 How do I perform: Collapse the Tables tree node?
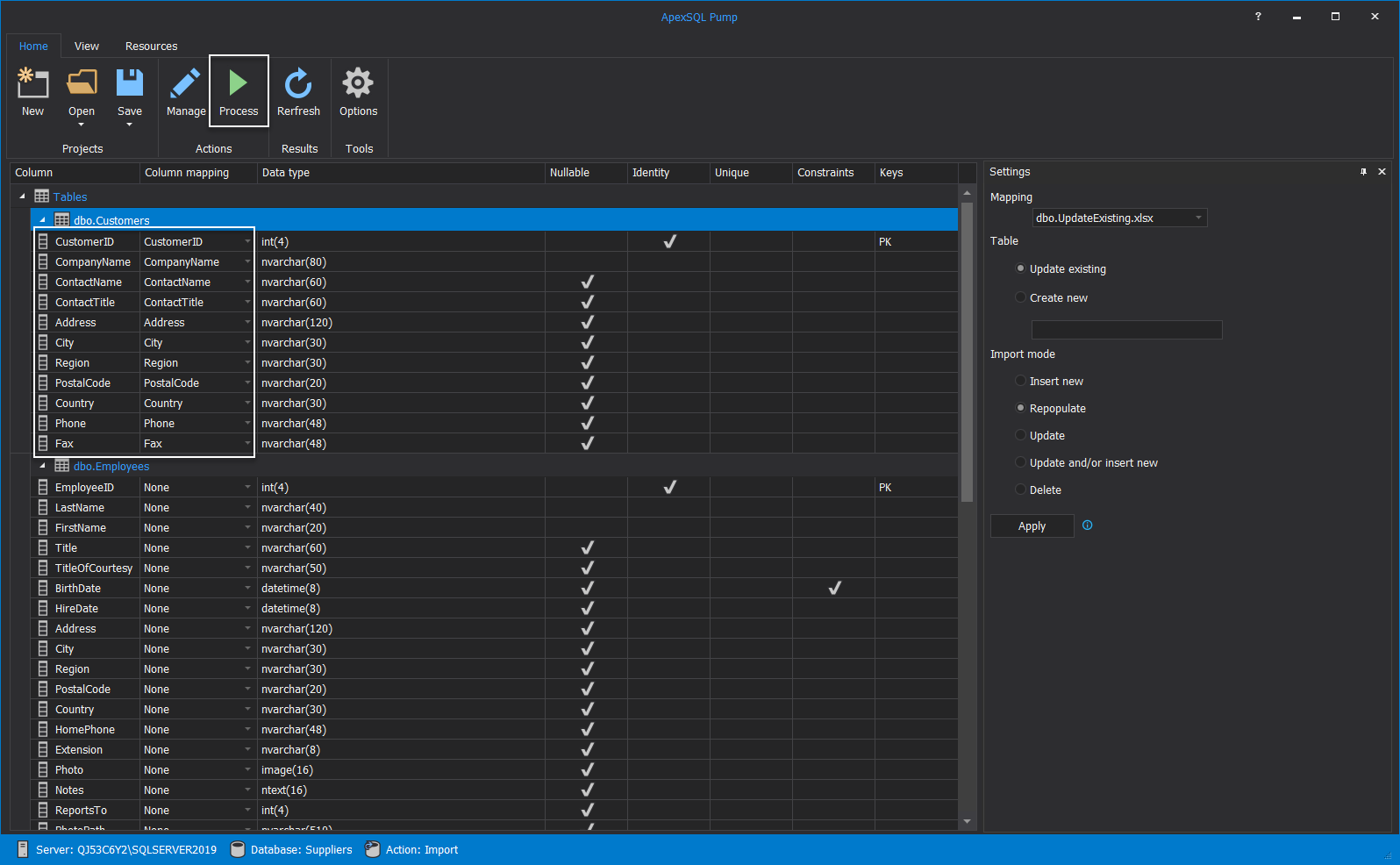coord(23,197)
